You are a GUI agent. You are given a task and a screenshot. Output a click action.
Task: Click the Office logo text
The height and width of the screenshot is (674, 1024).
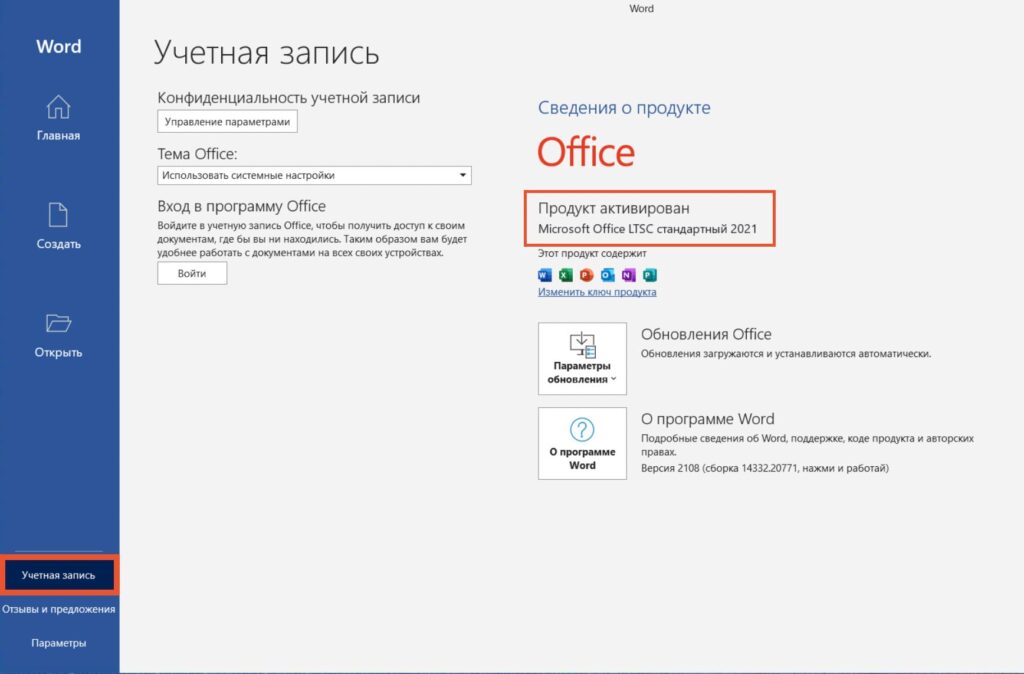pos(586,152)
